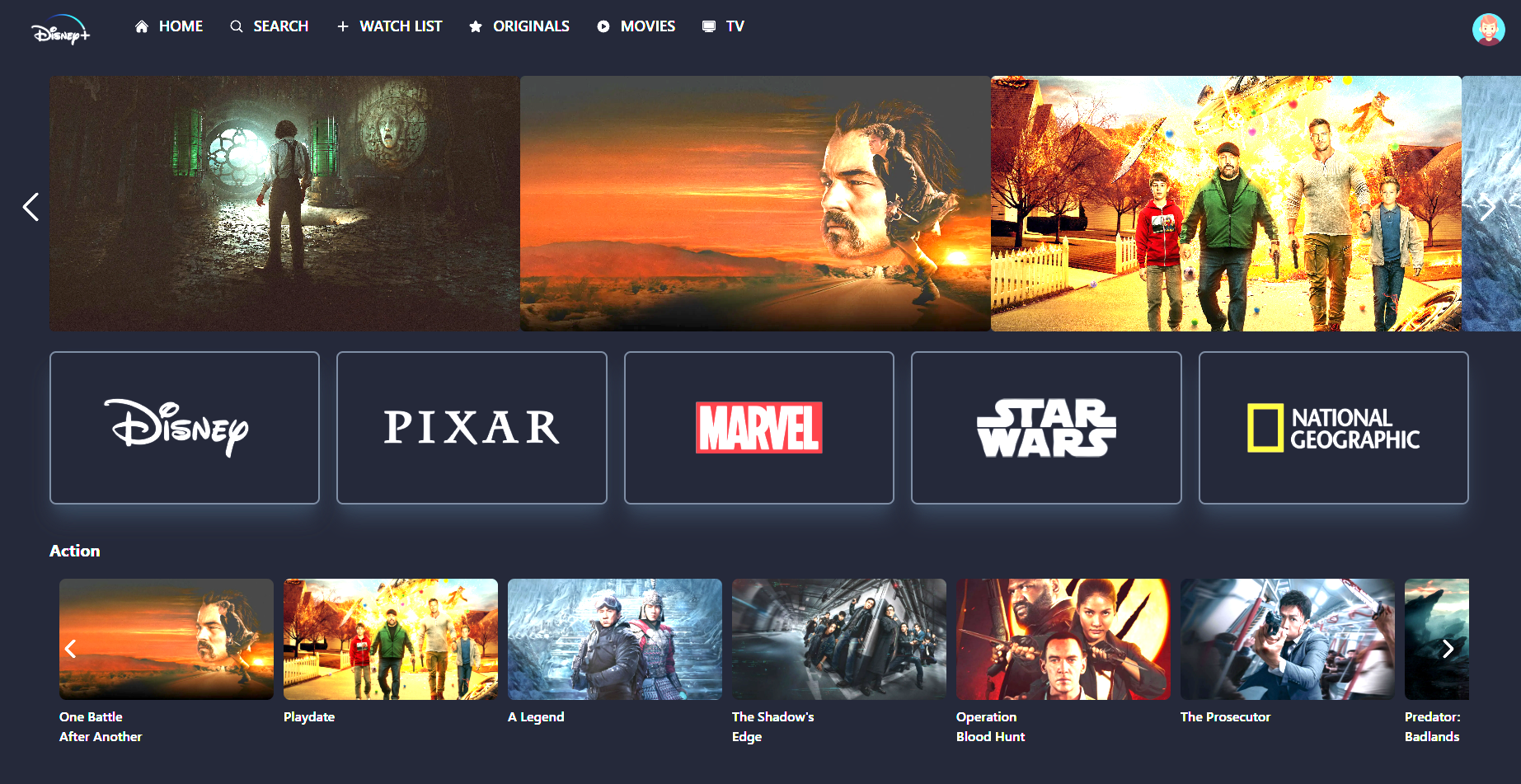Select the Marvel brand tile
This screenshot has width=1521, height=784.
tap(758, 427)
